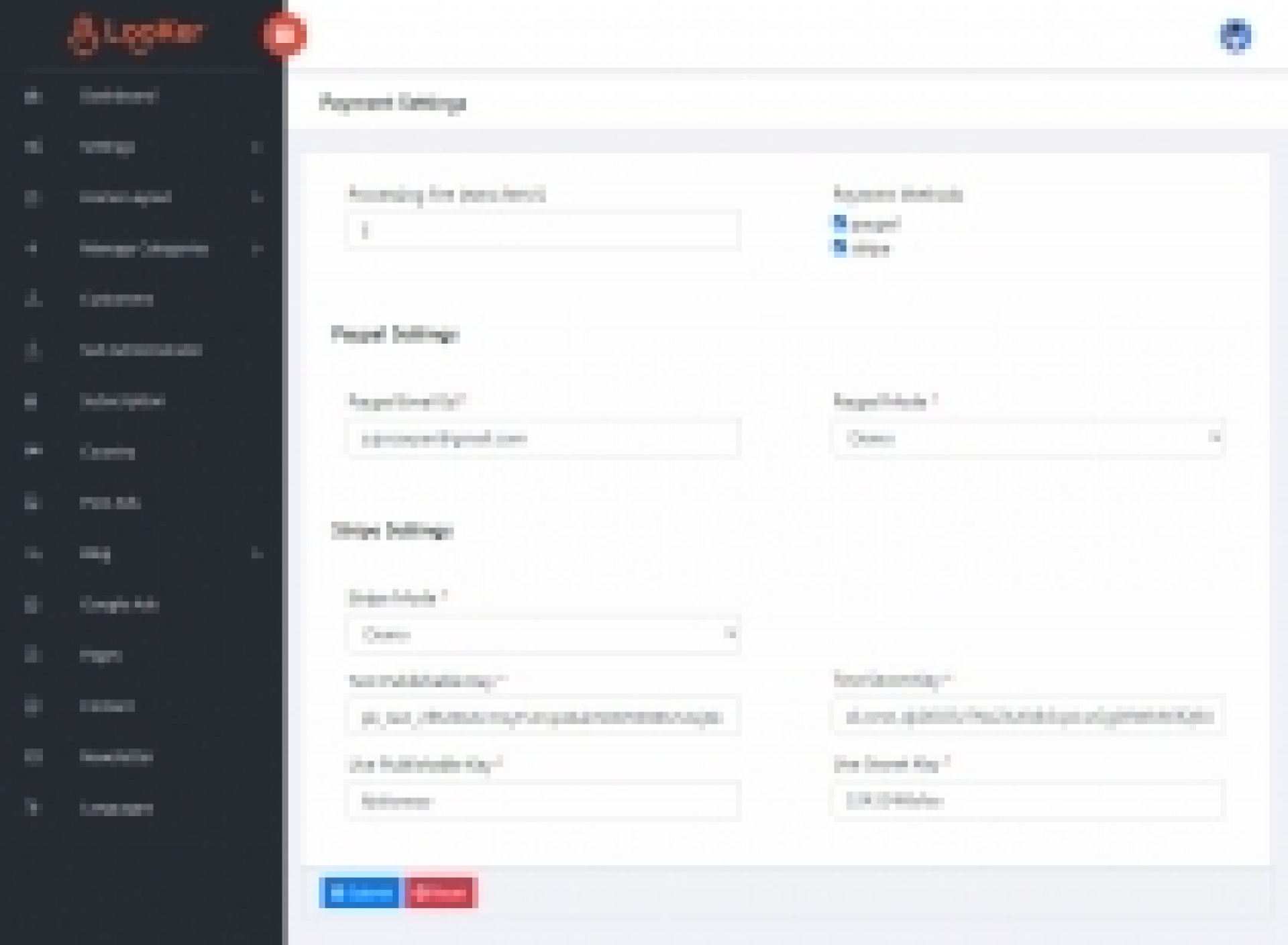Viewport: 1288px width, 945px height.
Task: Toggle the paypal payment method checkbox
Action: coord(840,223)
